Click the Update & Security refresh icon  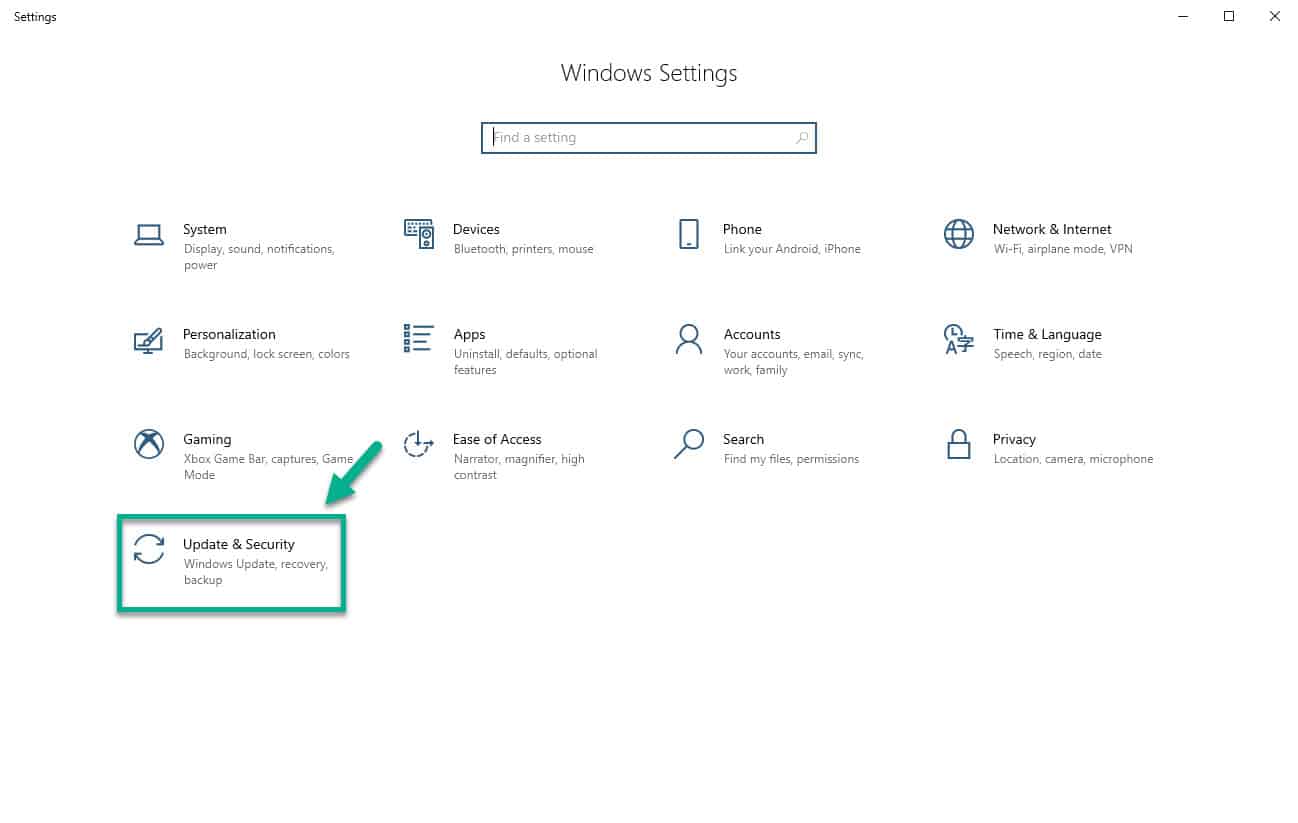point(149,549)
